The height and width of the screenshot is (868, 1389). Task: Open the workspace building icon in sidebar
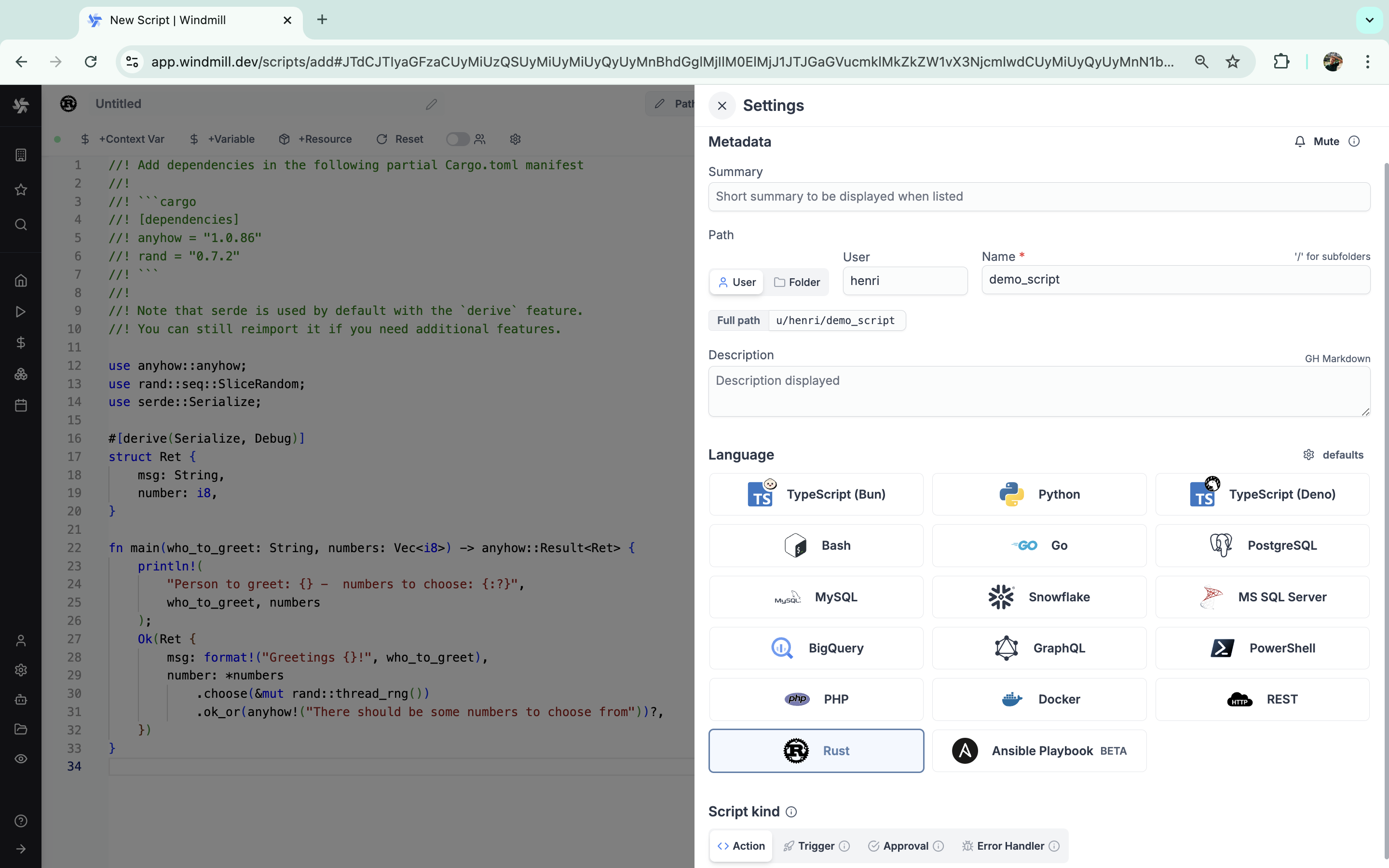coord(21,155)
